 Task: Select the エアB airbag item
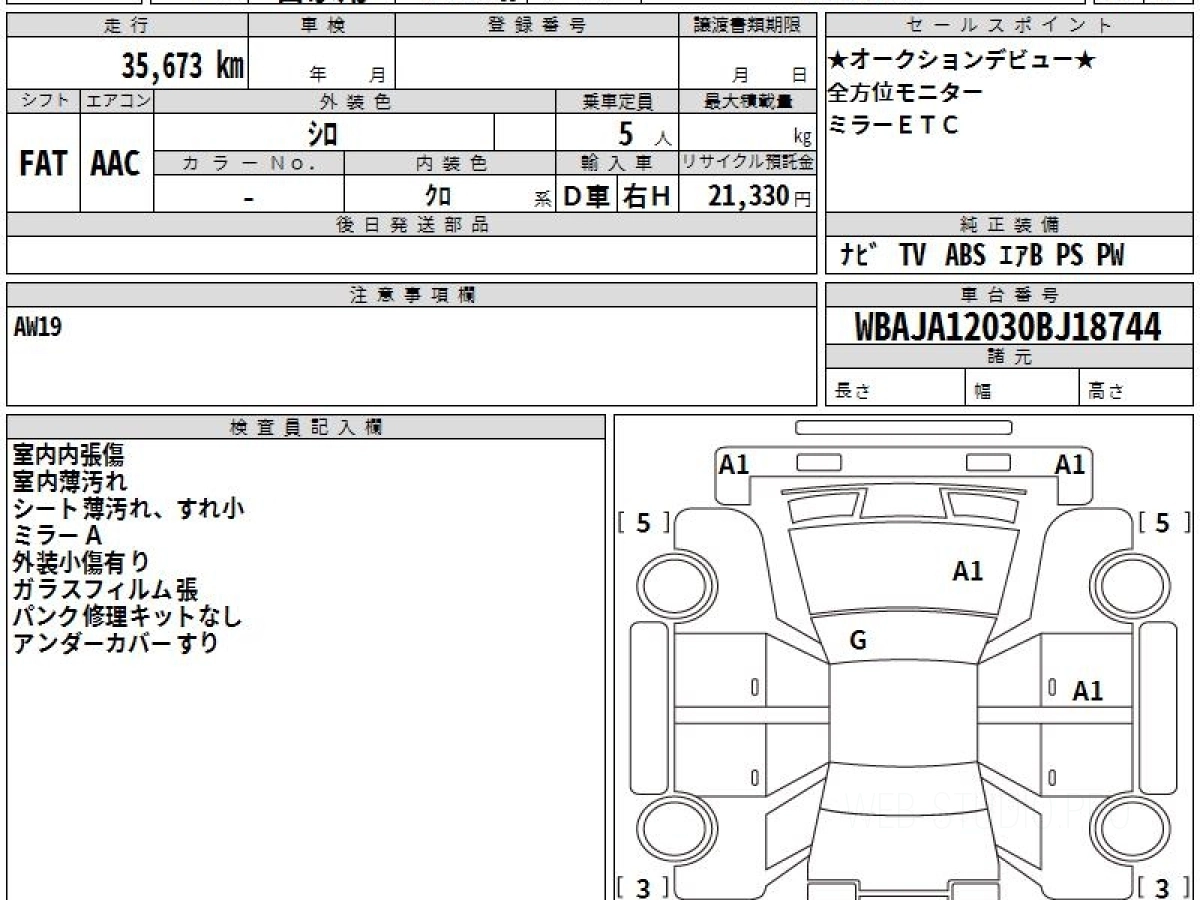(1021, 255)
